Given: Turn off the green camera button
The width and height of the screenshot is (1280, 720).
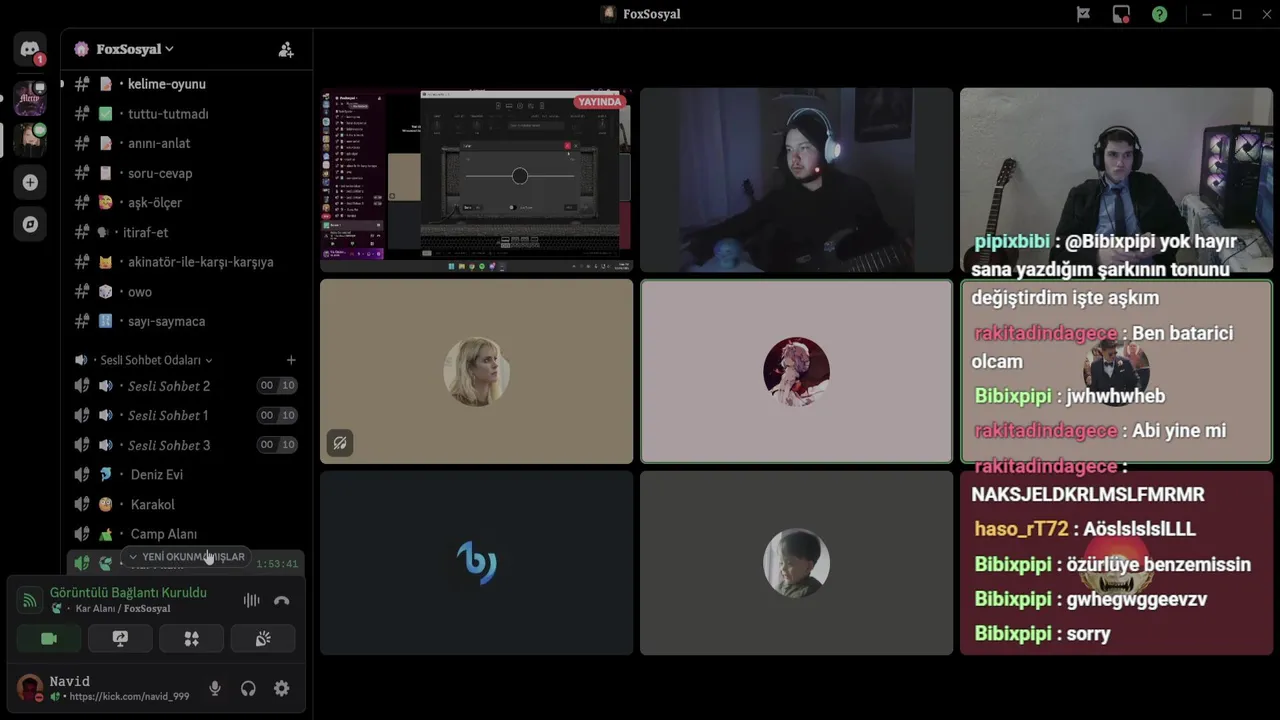Looking at the screenshot, I should click(49, 638).
